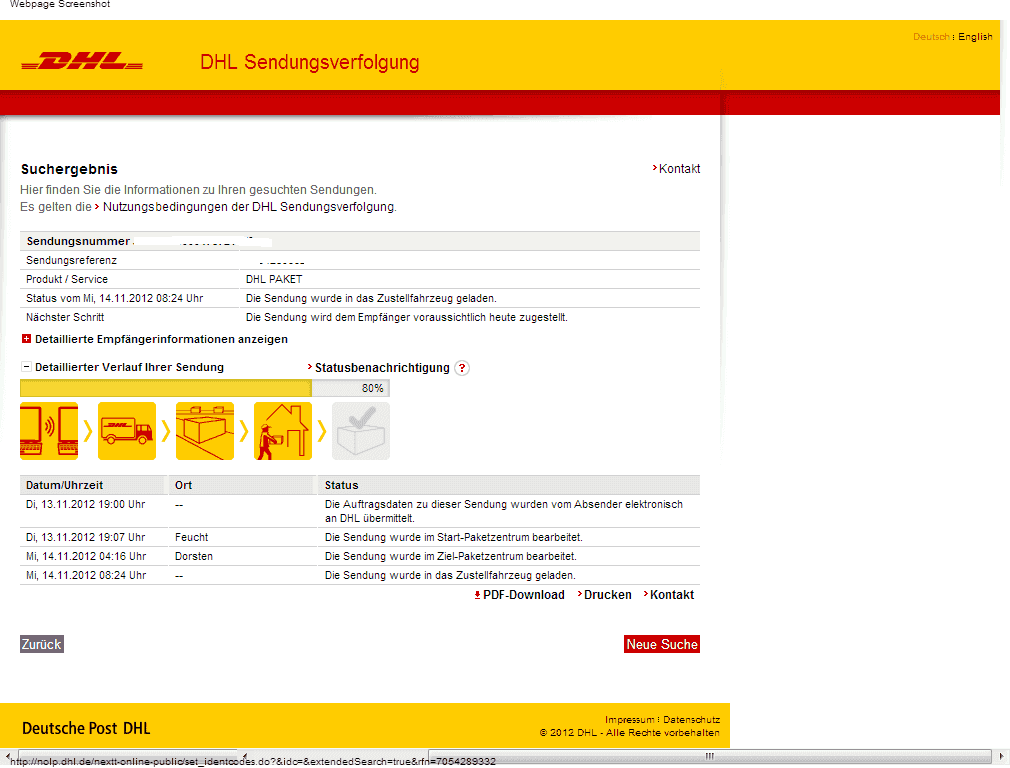This screenshot has height=768, width=1010.
Task: Select row Mi, 14.11.2012 04:16 Uhr
Action: (359, 556)
